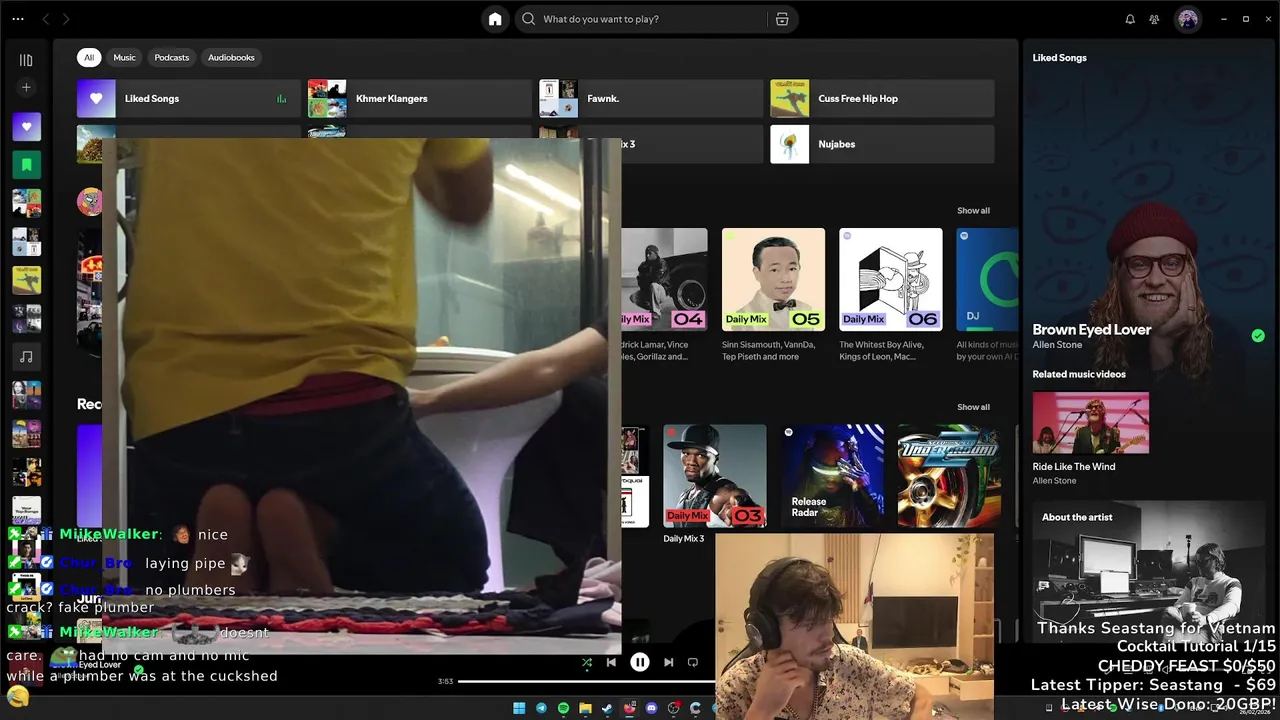1280x720 pixels.
Task: Open the Need for Speed Underground cover
Action: (949, 476)
